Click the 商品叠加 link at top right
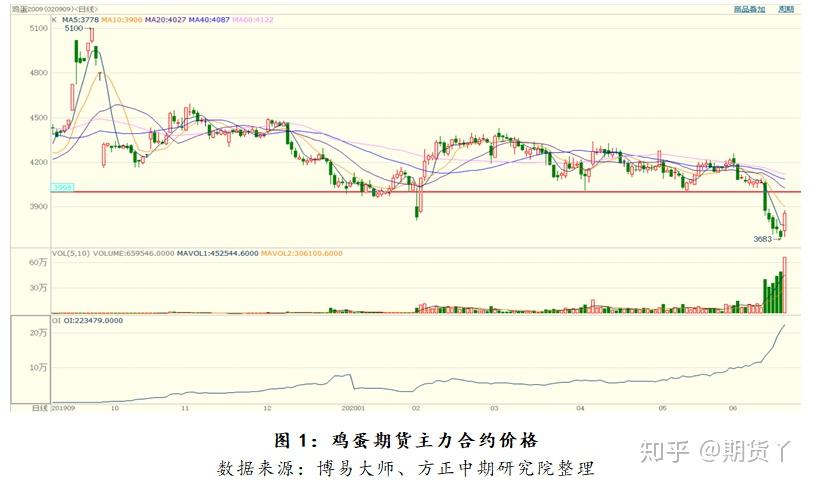Viewport: 814px width, 484px height. (749, 9)
